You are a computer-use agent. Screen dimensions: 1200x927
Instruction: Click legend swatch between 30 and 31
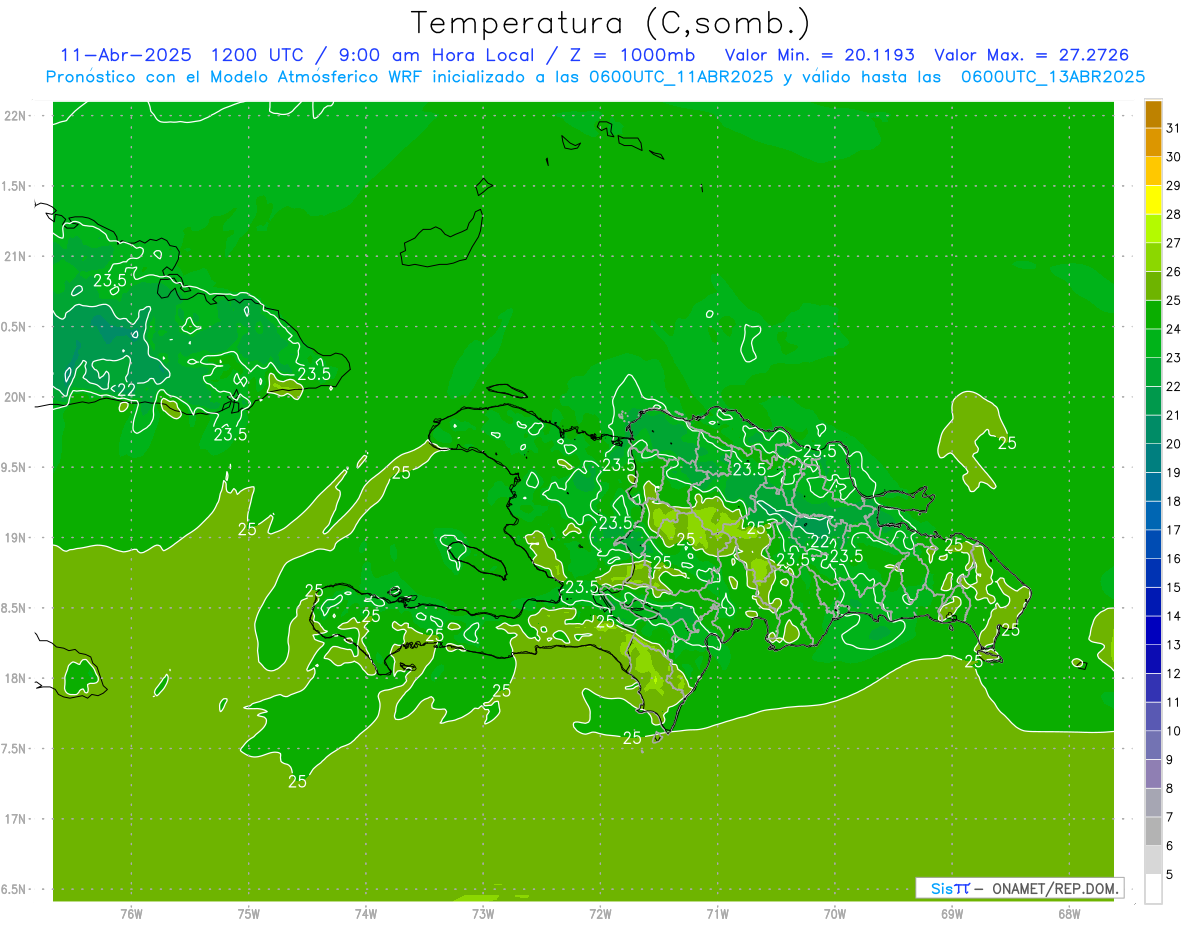(1153, 142)
